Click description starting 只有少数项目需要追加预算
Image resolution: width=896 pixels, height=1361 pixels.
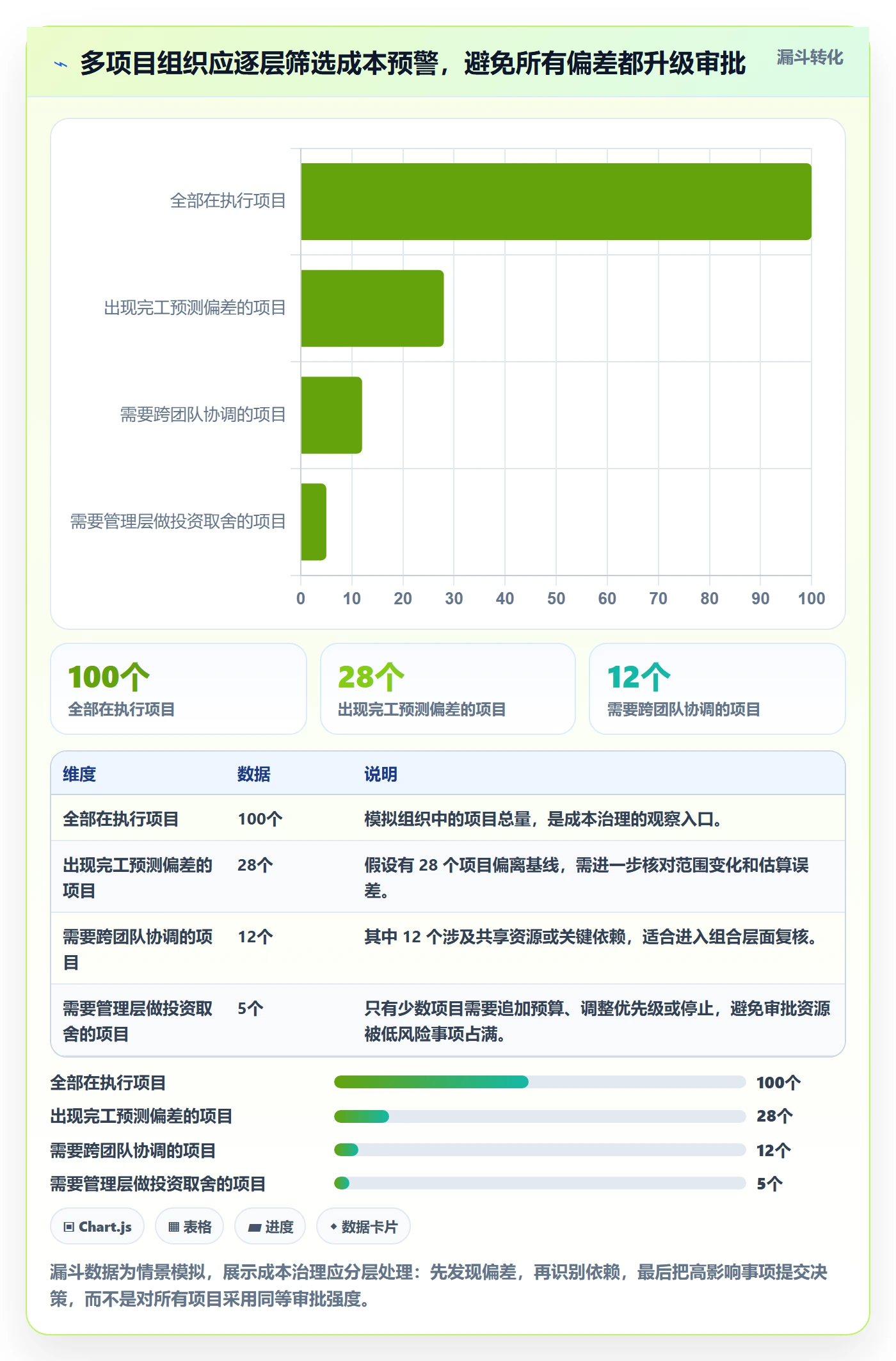(x=597, y=1021)
